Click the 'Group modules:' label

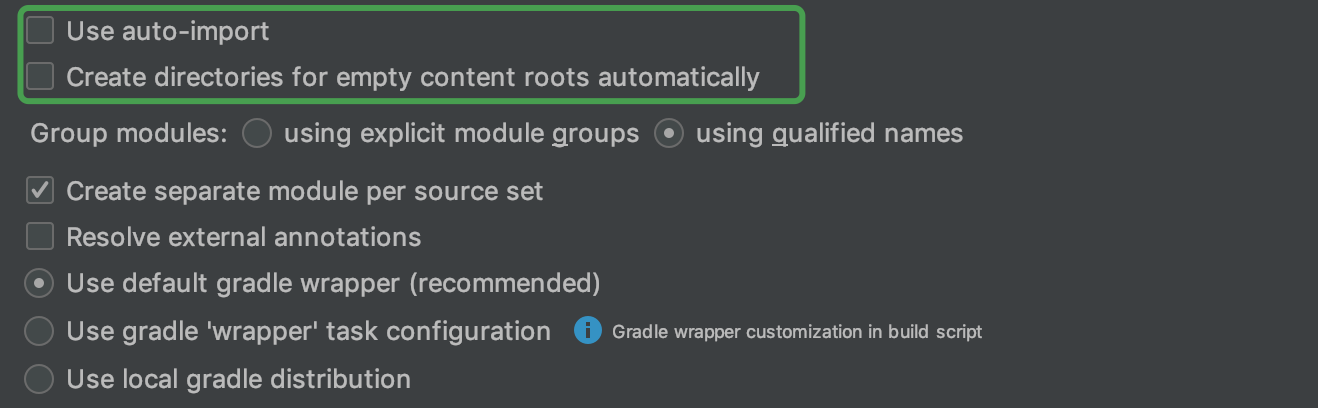pos(129,133)
